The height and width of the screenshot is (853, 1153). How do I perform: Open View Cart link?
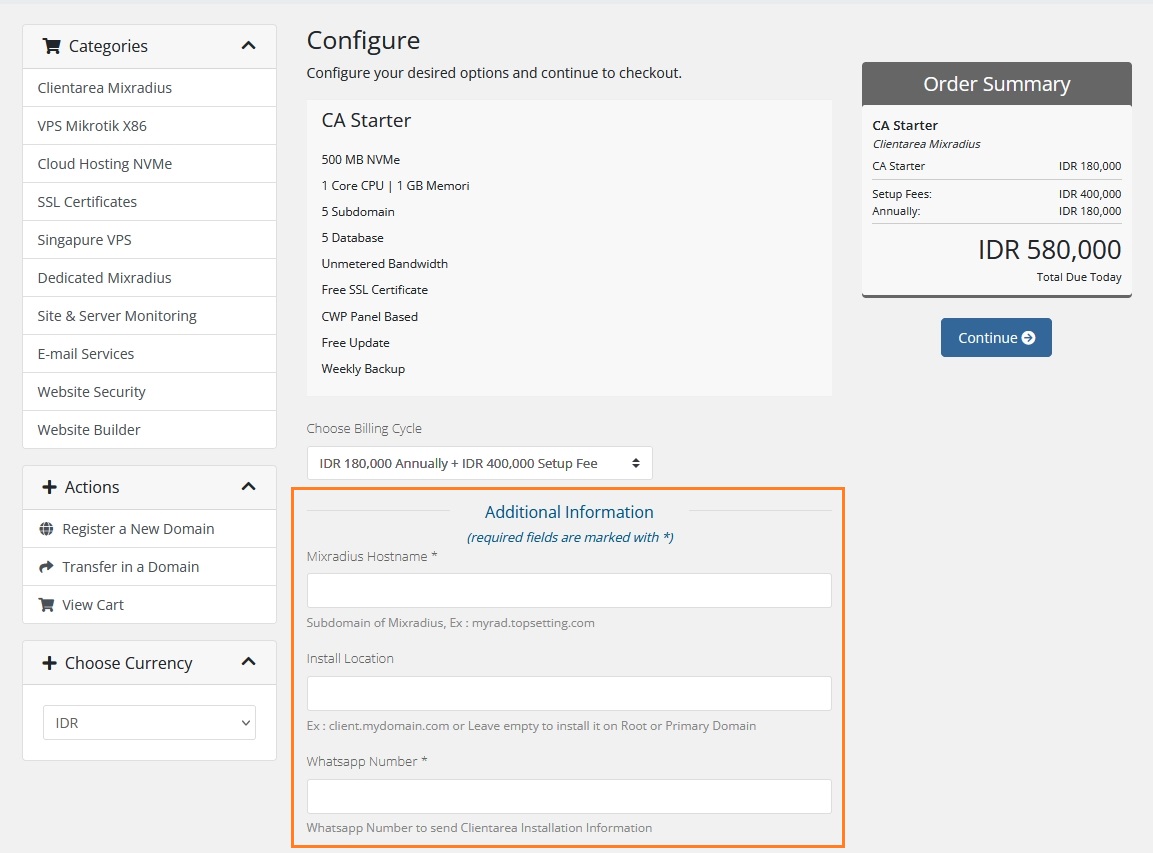[x=149, y=604]
